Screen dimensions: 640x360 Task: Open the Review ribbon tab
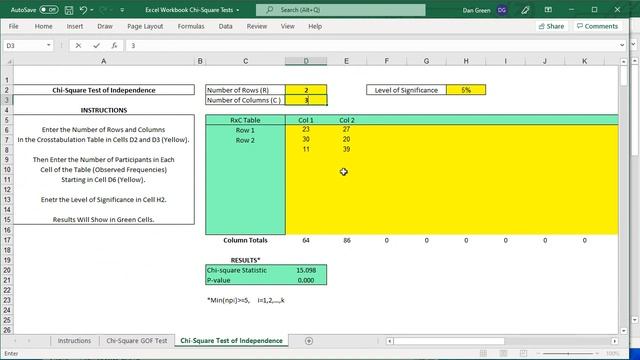[x=257, y=26]
